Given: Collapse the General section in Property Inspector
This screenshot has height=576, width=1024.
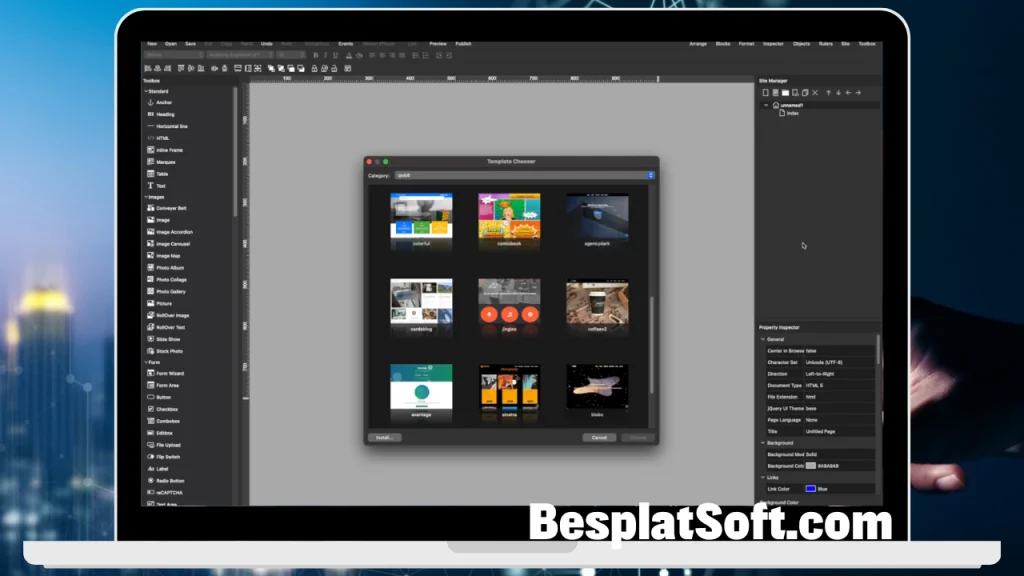Looking at the screenshot, I should (x=763, y=339).
